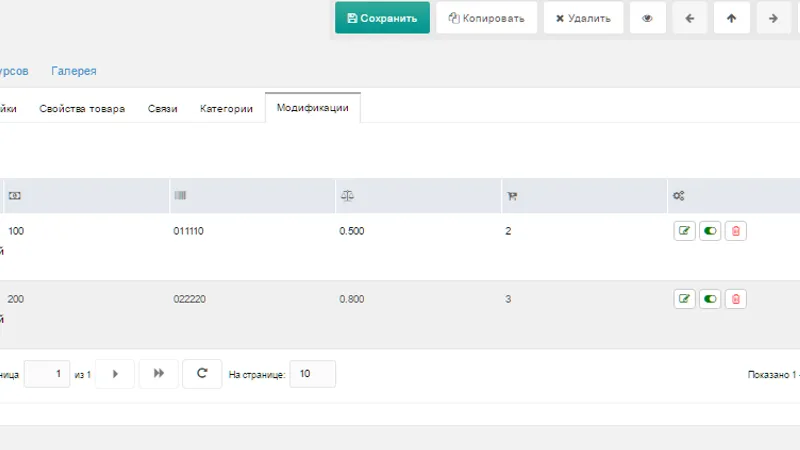This screenshot has height=450, width=800.
Task: Switch to the Связи tab
Action: coord(162,109)
